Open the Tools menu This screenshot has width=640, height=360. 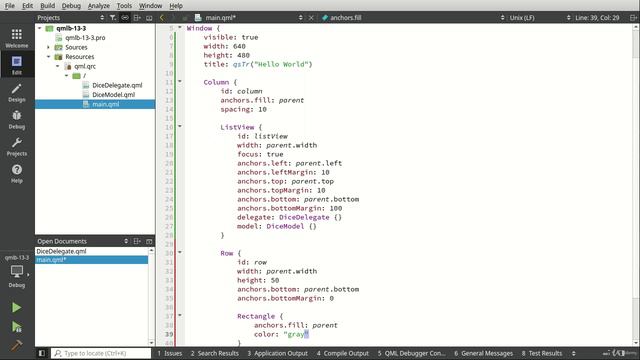coord(124,6)
